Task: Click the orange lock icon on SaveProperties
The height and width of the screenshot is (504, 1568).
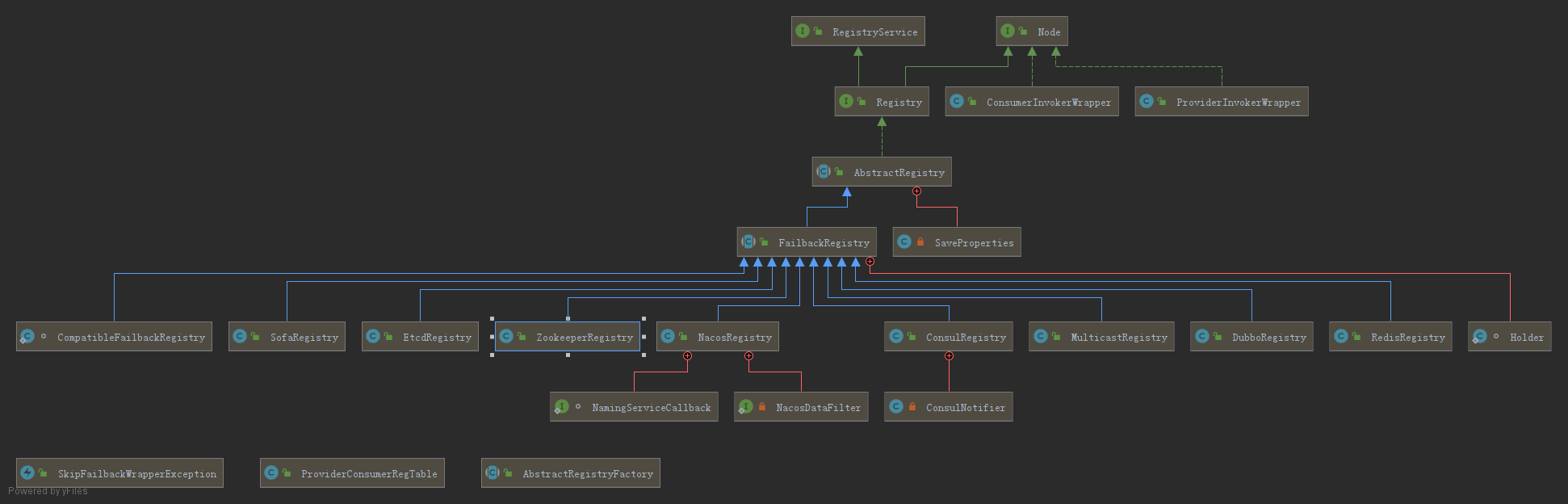Action: pyautogui.click(x=920, y=242)
